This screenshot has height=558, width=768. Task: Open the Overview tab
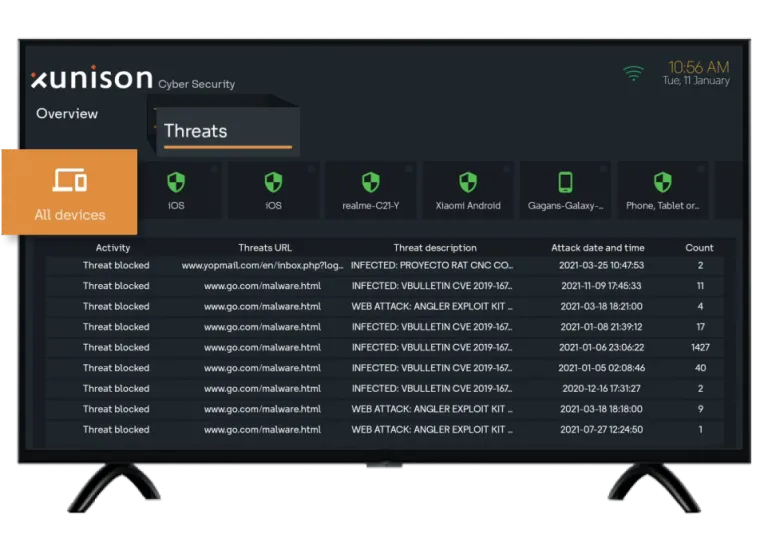67,114
